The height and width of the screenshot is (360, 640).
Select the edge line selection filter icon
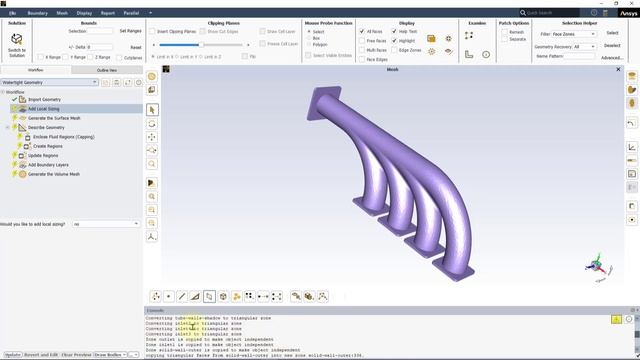[x=182, y=296]
